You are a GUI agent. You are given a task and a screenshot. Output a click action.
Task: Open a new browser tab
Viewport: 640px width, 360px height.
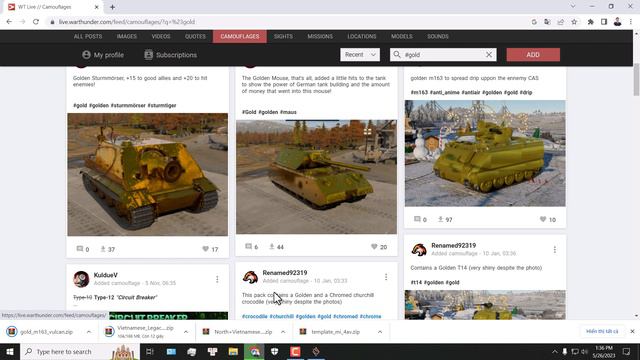click(x=112, y=7)
